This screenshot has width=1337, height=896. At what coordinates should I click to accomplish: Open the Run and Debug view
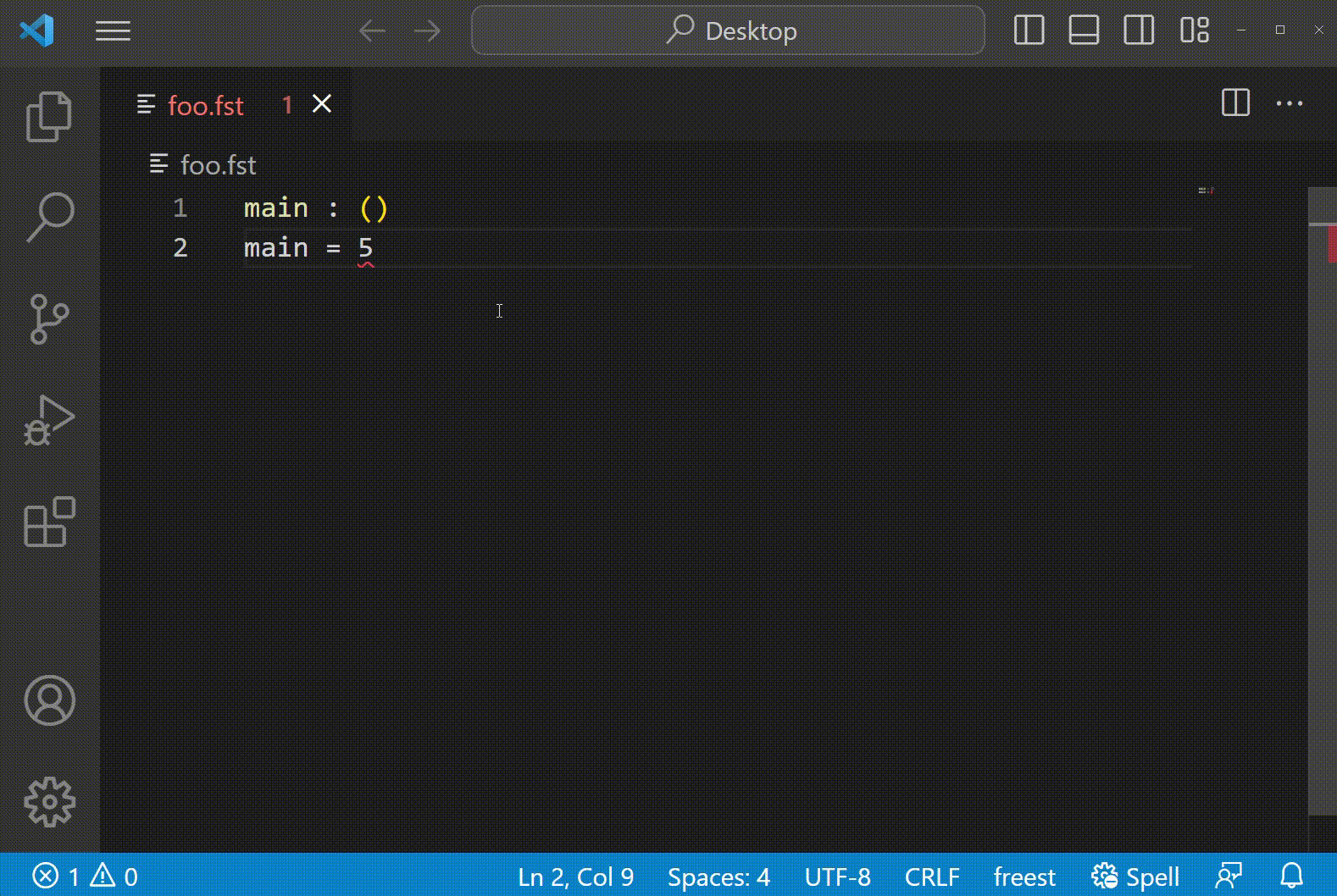[x=49, y=421]
